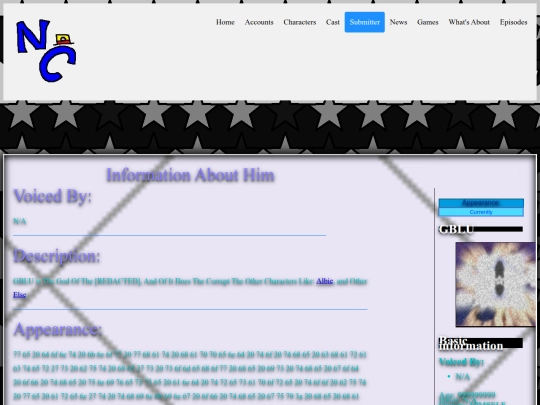Follow the Albie character link
The image size is (540, 405).
[324, 281]
